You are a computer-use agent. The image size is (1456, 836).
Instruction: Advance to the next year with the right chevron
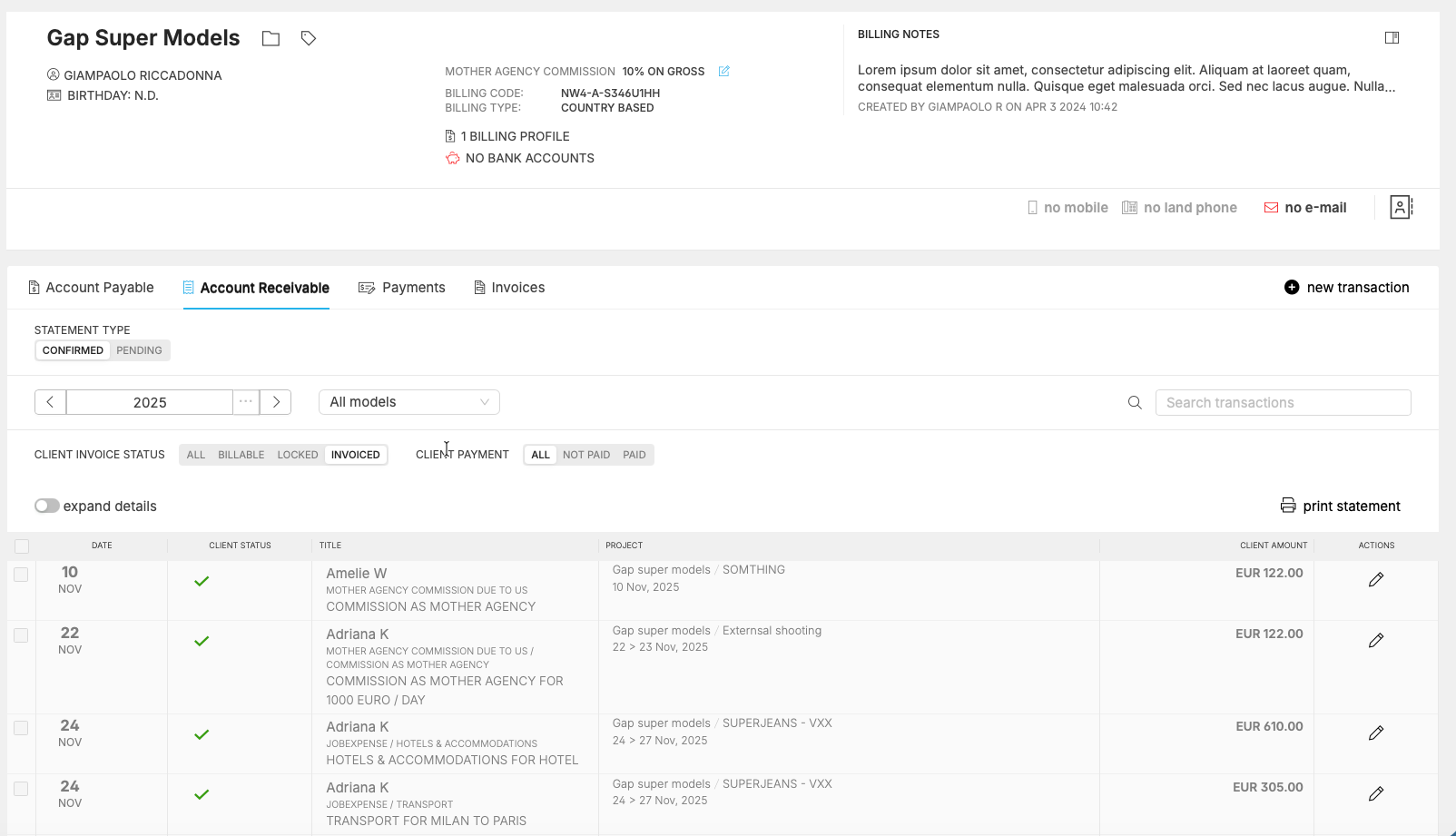coord(275,401)
